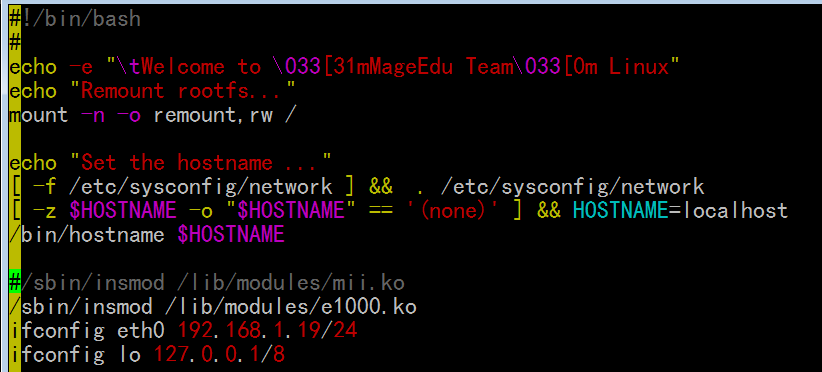The width and height of the screenshot is (822, 372).
Task: Click the commented mii.ko insmod line
Action: click(207, 283)
